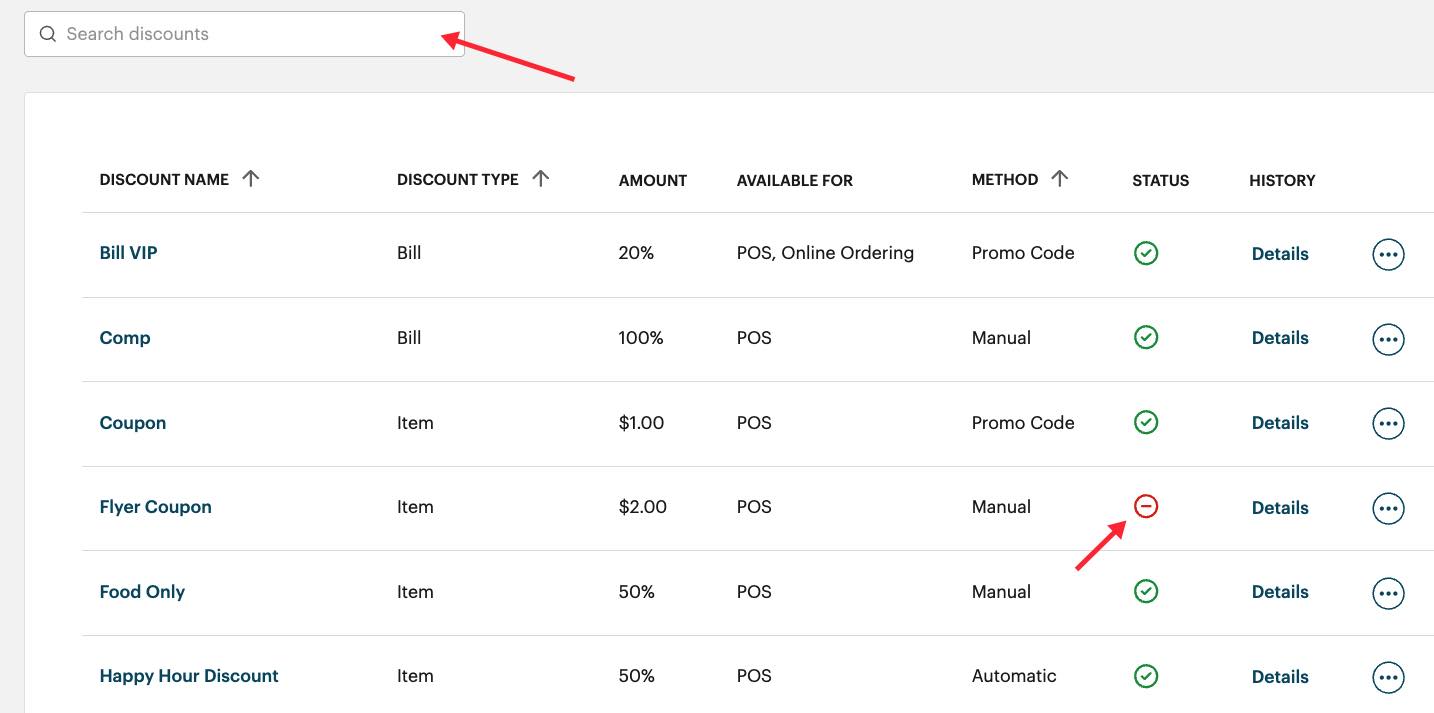Open the Flyer Coupon discount link
The width and height of the screenshot is (1434, 713).
[155, 507]
